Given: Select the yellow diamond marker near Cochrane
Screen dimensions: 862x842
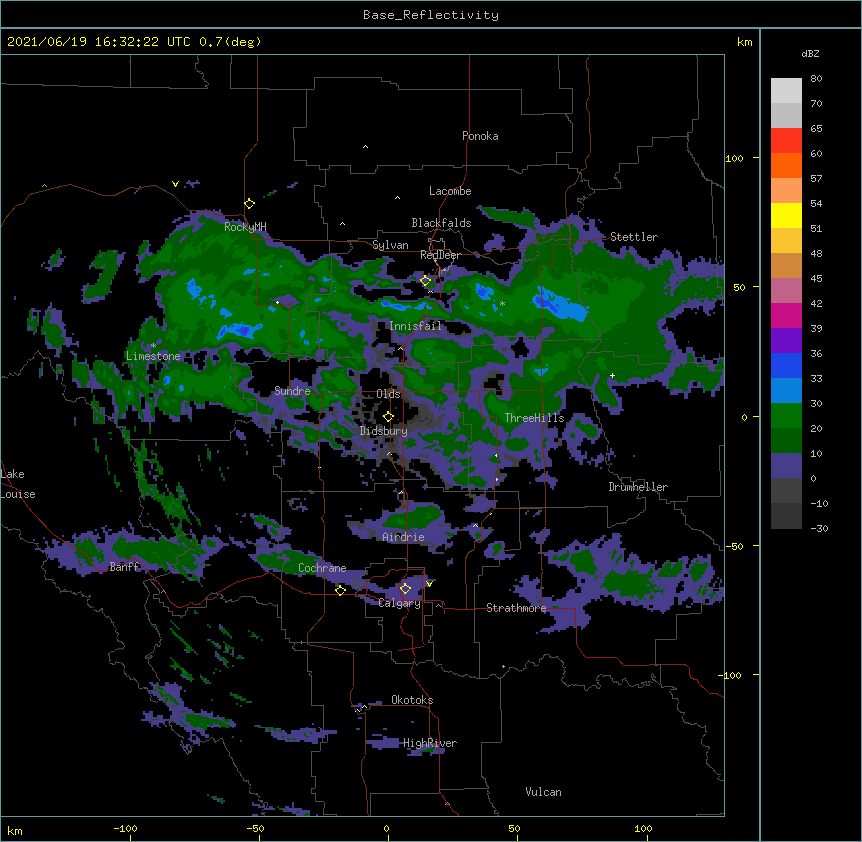Looking at the screenshot, I should 340,590.
